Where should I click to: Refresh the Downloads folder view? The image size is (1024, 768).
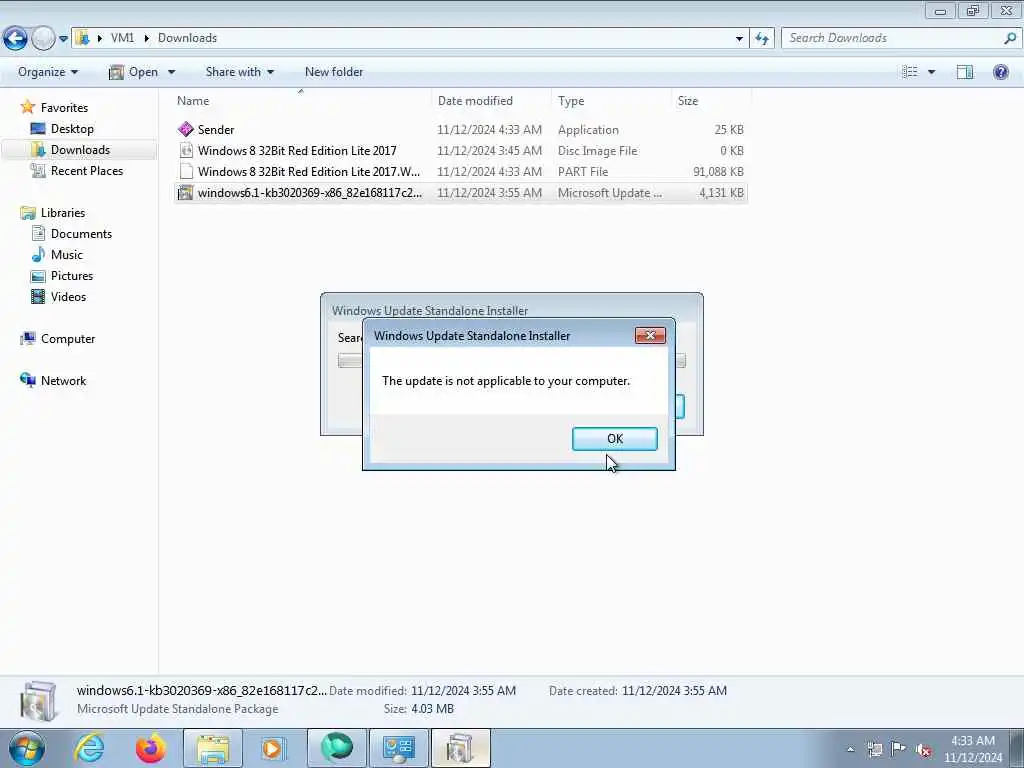click(x=762, y=39)
